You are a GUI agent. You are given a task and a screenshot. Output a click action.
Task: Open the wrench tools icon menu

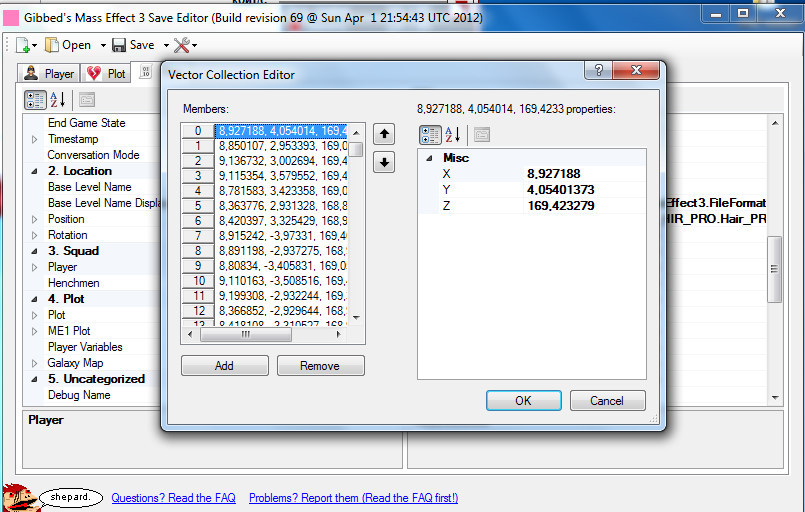[182, 45]
